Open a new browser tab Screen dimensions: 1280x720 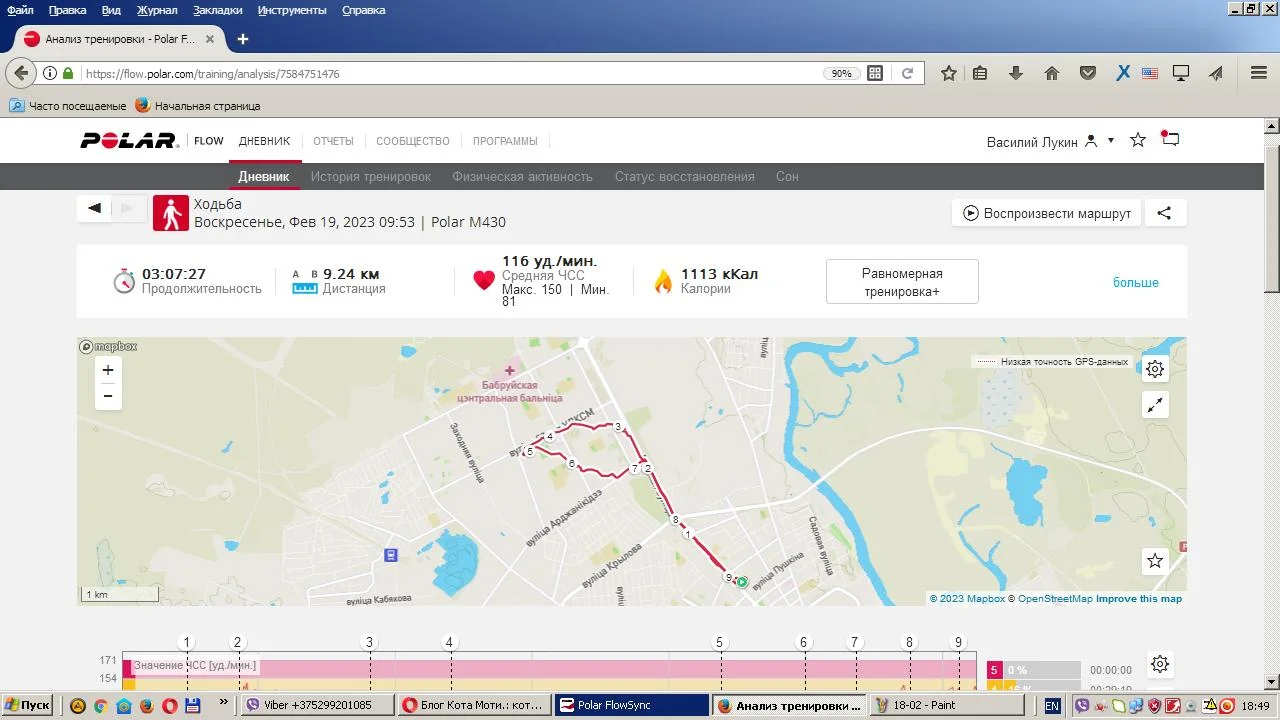coord(242,39)
